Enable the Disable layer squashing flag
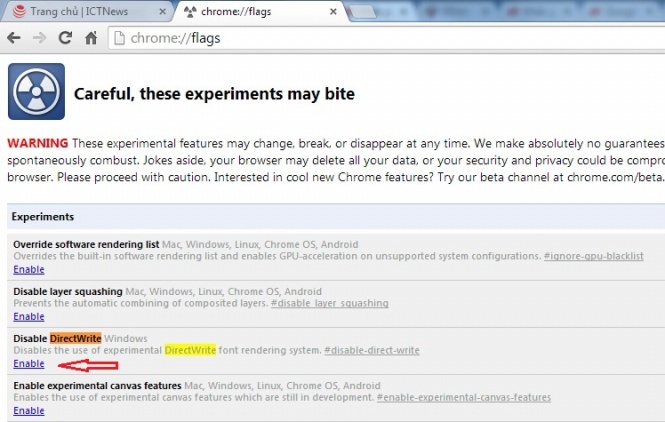This screenshot has width=665, height=422. 28,317
